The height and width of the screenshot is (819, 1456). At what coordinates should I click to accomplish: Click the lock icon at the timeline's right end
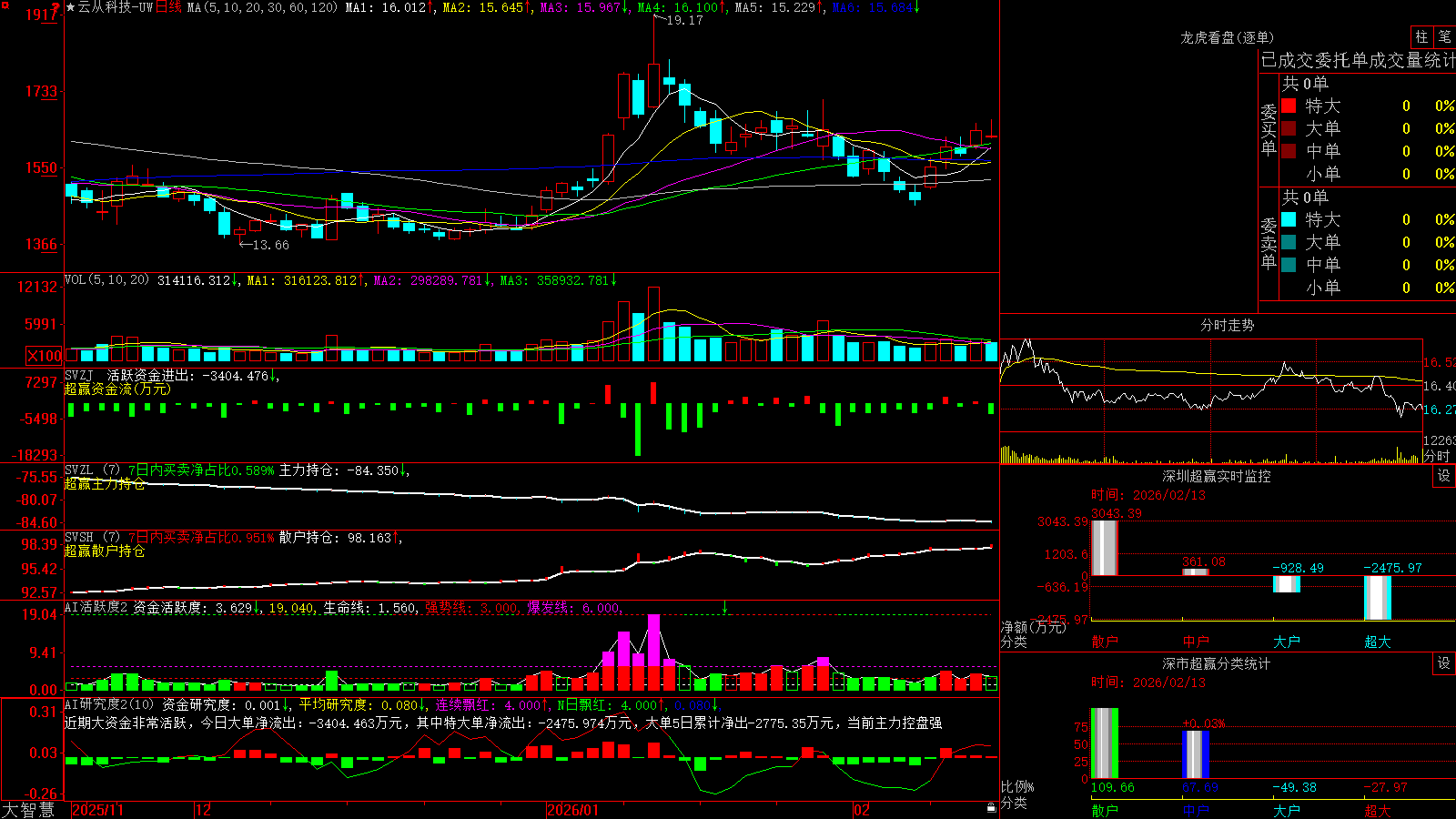tap(991, 808)
